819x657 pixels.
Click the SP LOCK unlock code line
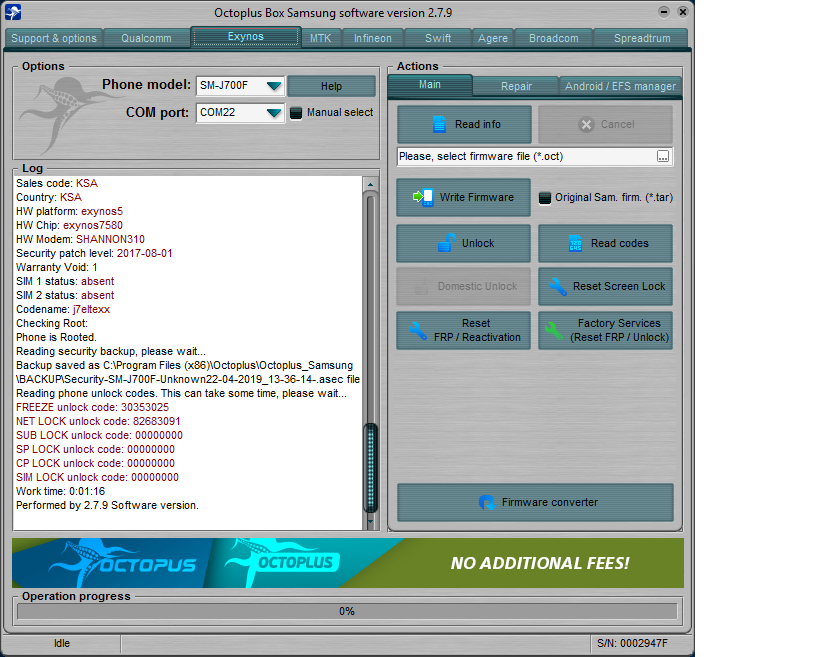pyautogui.click(x=95, y=449)
